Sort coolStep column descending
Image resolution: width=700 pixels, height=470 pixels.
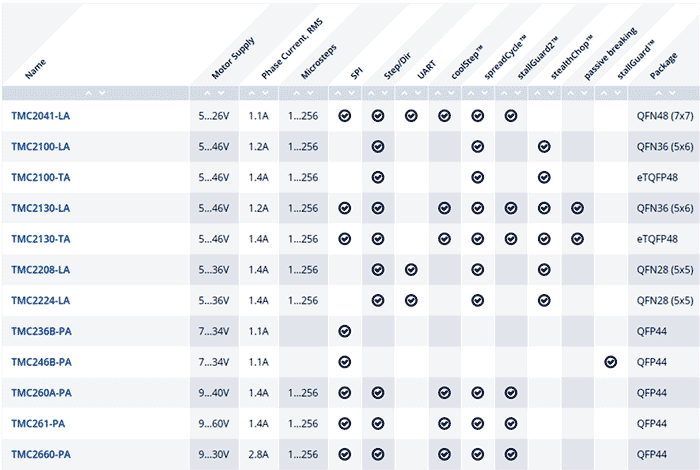451,93
